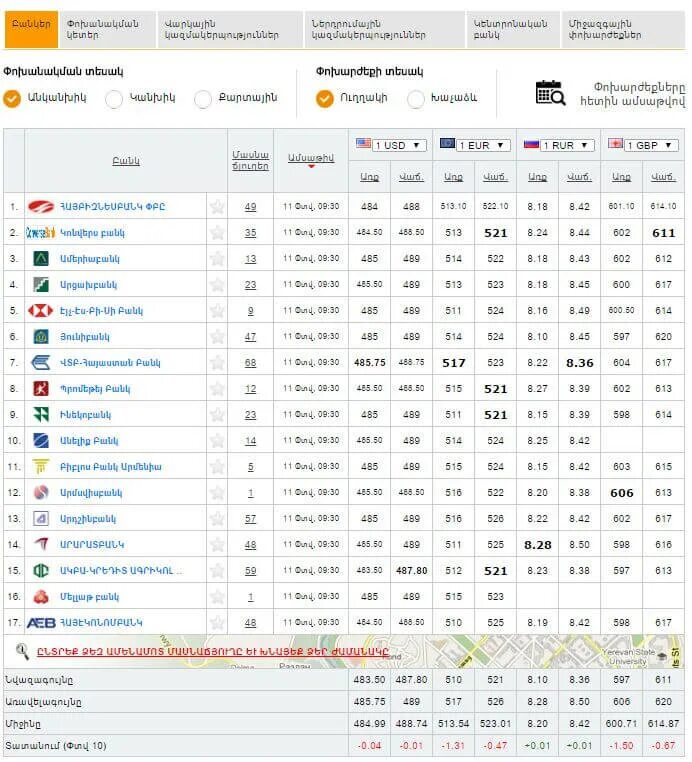Click the Անելիք Բանկ blue logo
The width and height of the screenshot is (692, 762).
pyautogui.click(x=41, y=441)
